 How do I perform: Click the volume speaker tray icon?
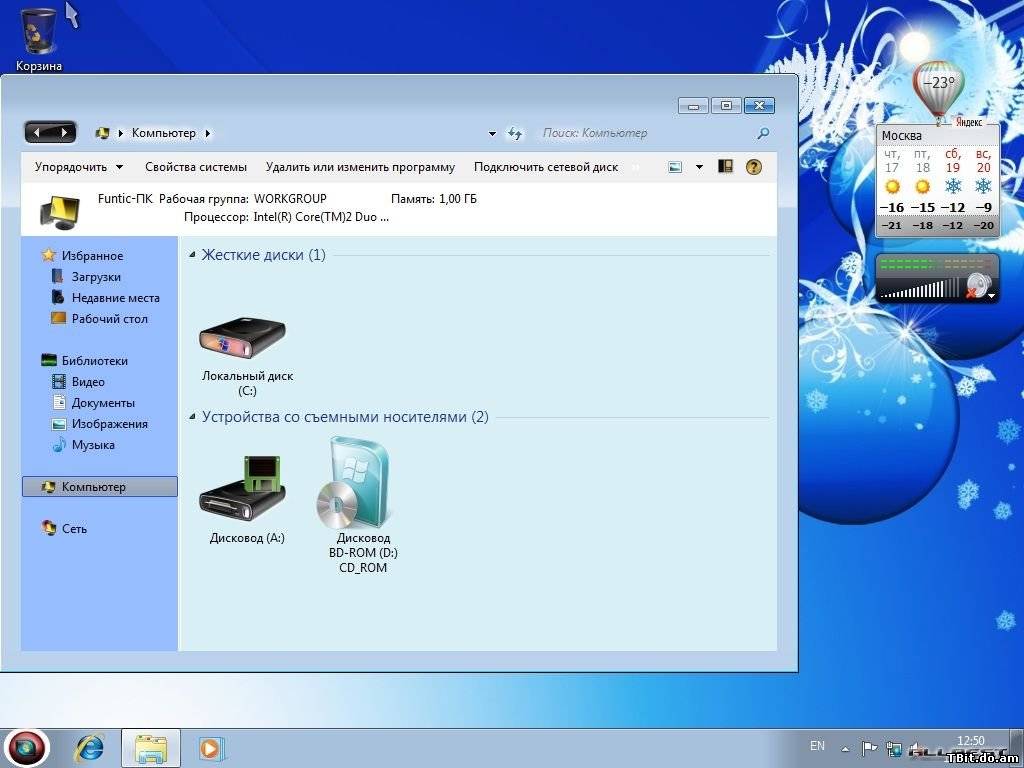point(916,749)
